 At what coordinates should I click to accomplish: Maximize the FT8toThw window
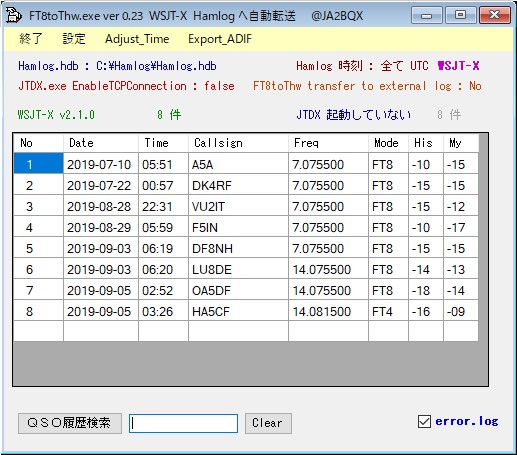coord(461,15)
